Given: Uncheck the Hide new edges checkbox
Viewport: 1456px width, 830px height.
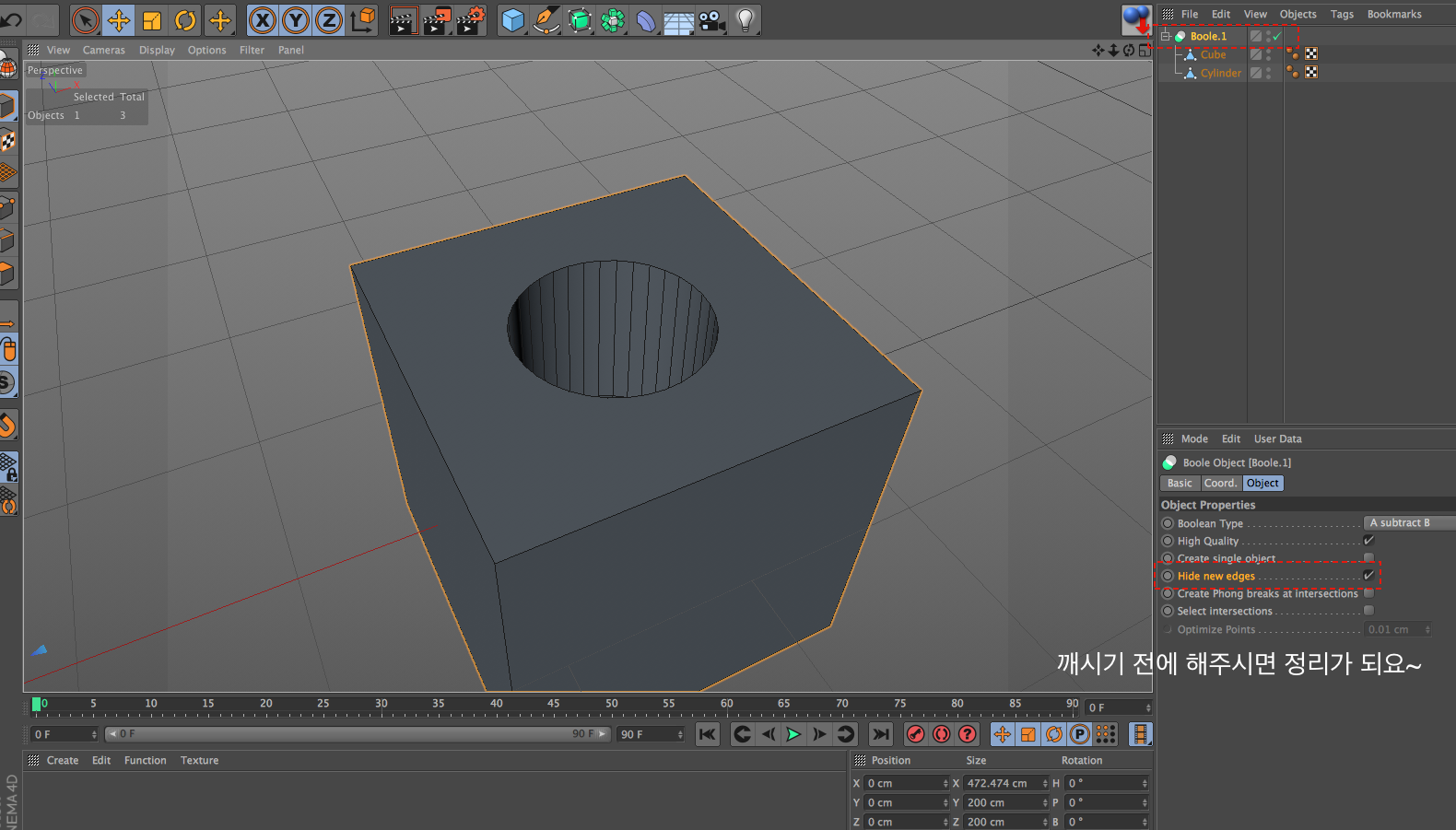Looking at the screenshot, I should click(1368, 576).
